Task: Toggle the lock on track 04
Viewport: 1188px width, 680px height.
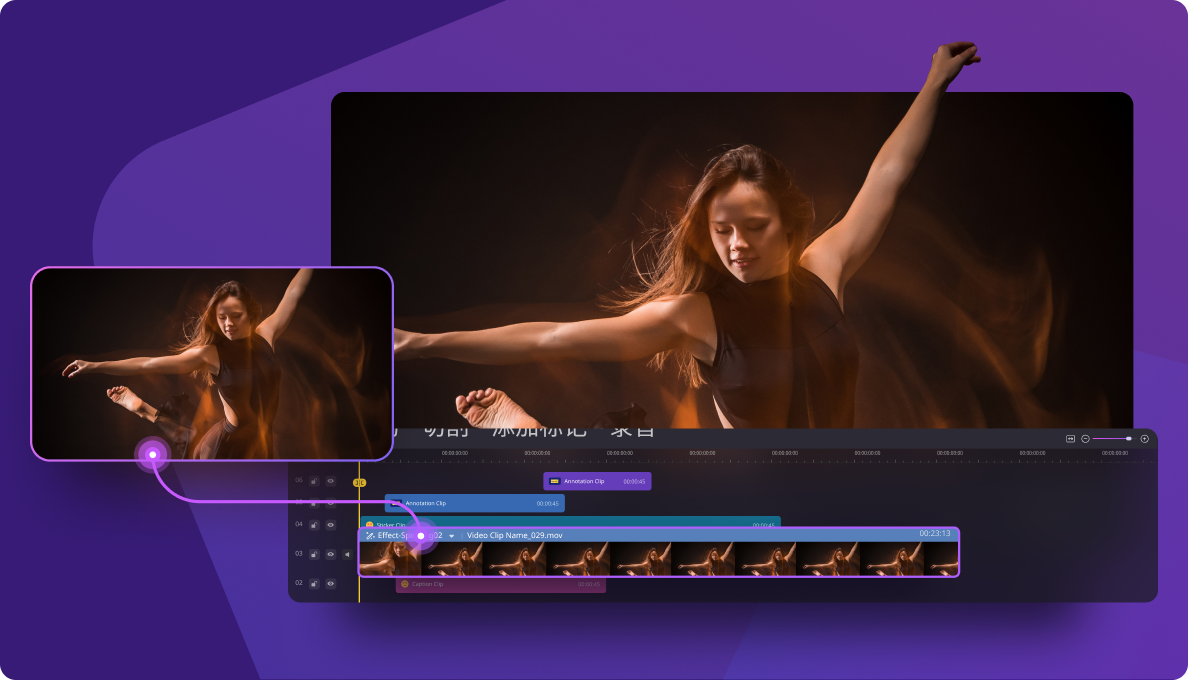Action: [x=314, y=525]
